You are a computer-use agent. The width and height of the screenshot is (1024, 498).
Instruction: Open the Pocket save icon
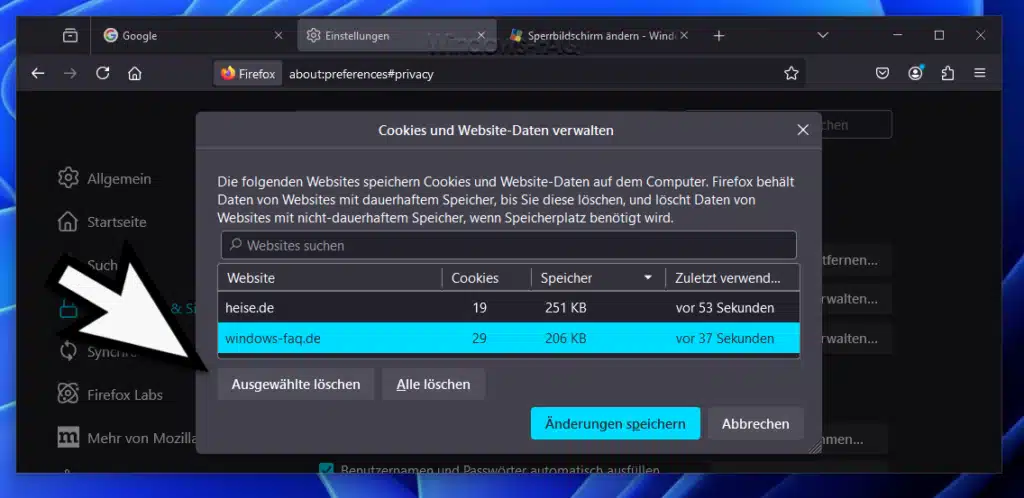pyautogui.click(x=882, y=73)
